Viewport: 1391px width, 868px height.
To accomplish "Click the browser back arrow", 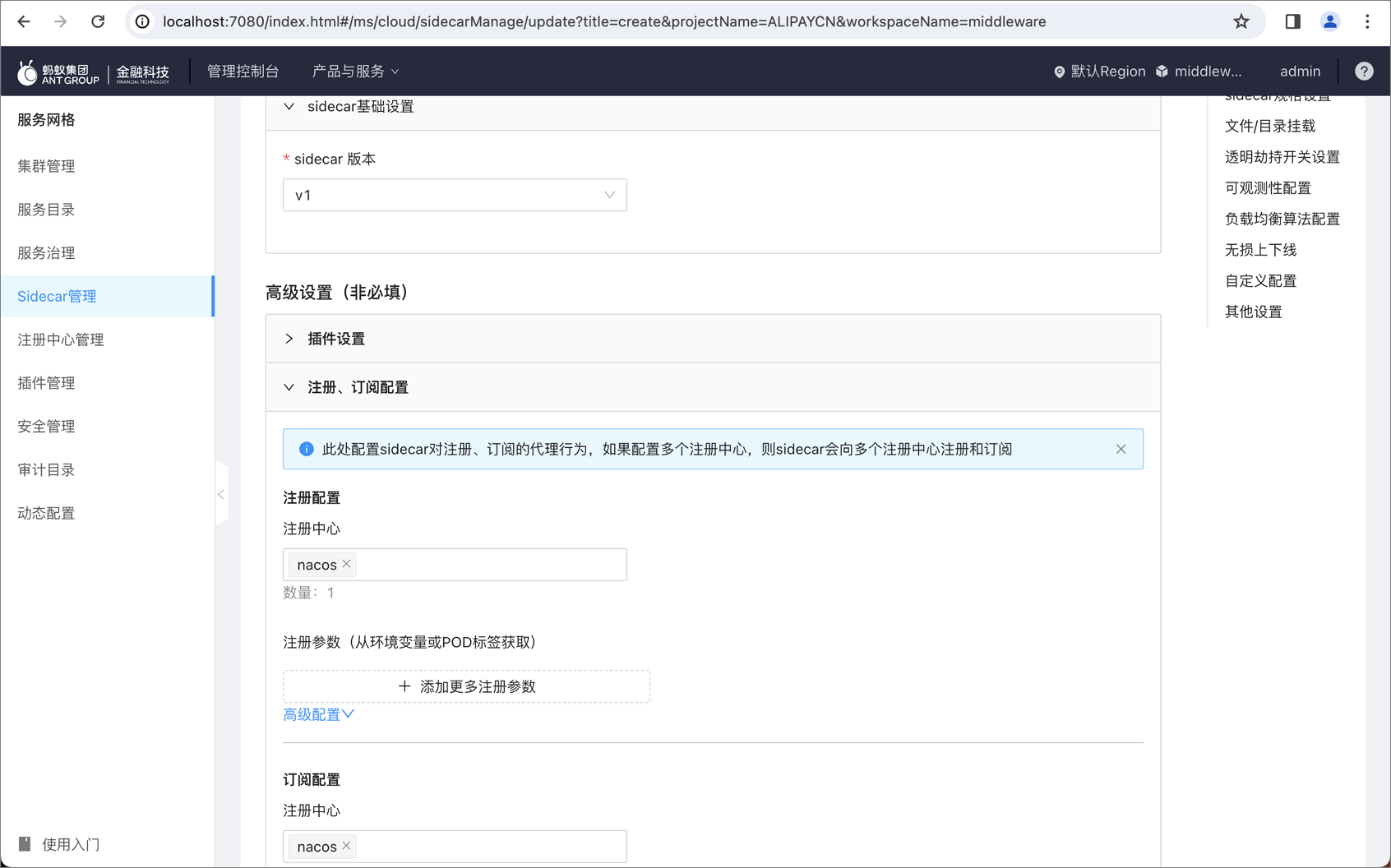I will 24,22.
